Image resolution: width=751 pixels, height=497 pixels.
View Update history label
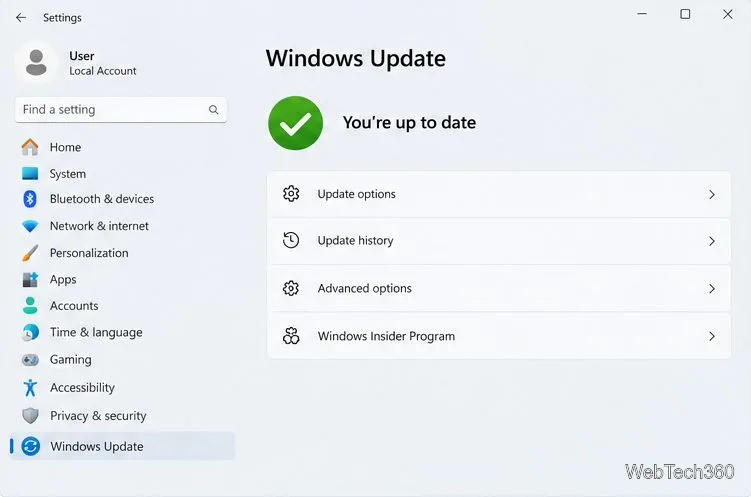pos(355,240)
